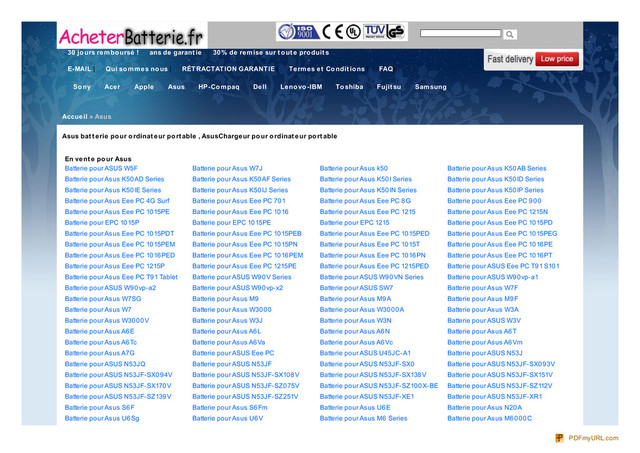Open Batterie pour Asus K50AF Series
Screen dimensions: 640x453
(x=242, y=179)
